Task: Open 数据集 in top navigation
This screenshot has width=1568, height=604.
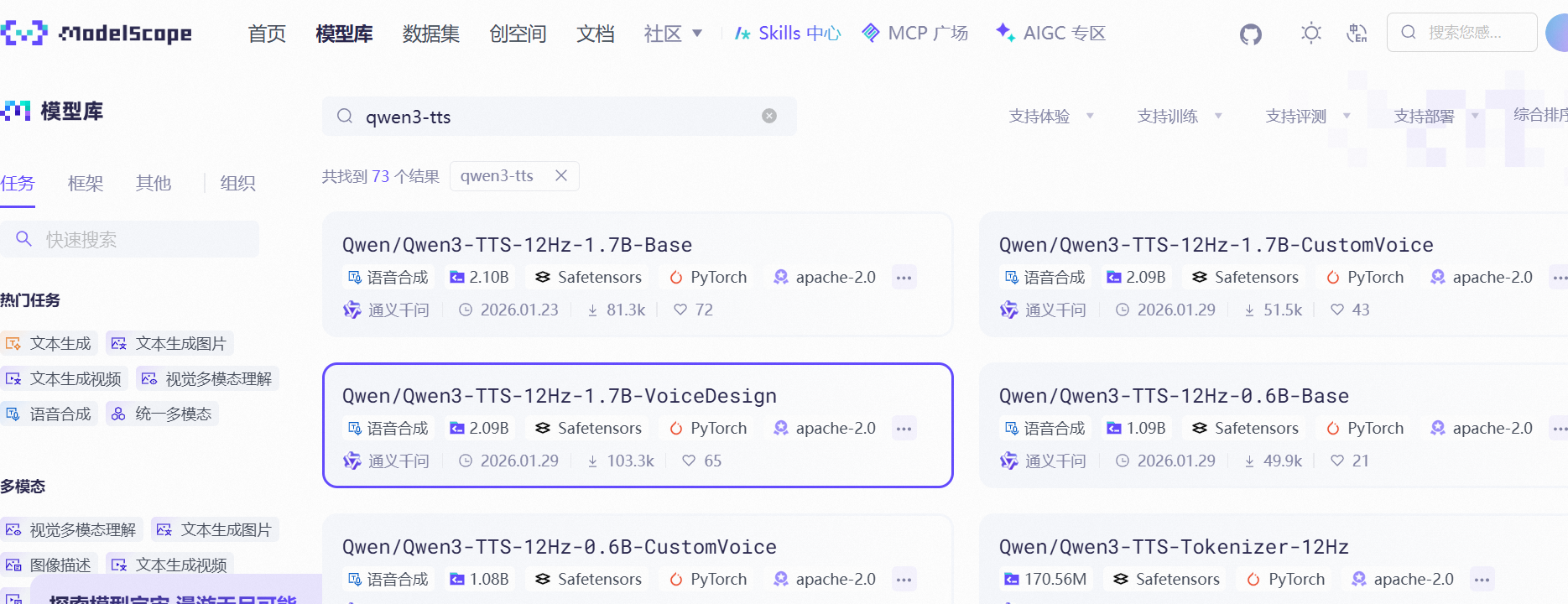Action: tap(431, 34)
